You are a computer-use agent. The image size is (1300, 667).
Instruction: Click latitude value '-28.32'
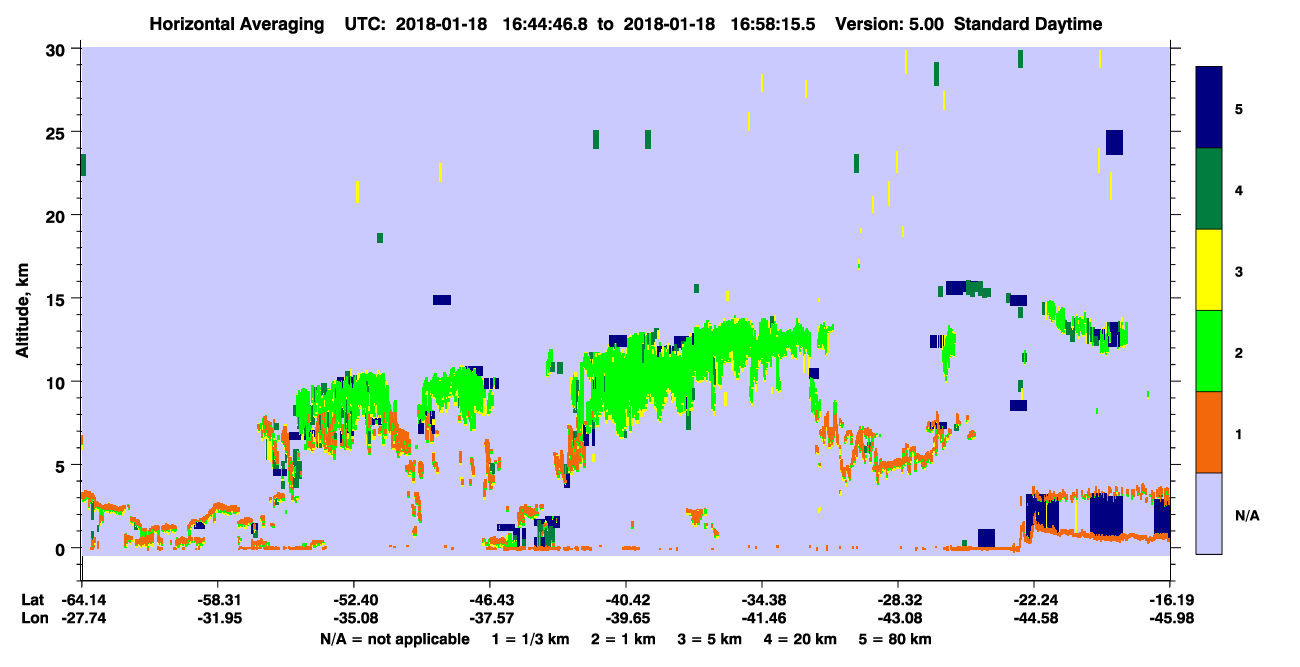point(898,600)
